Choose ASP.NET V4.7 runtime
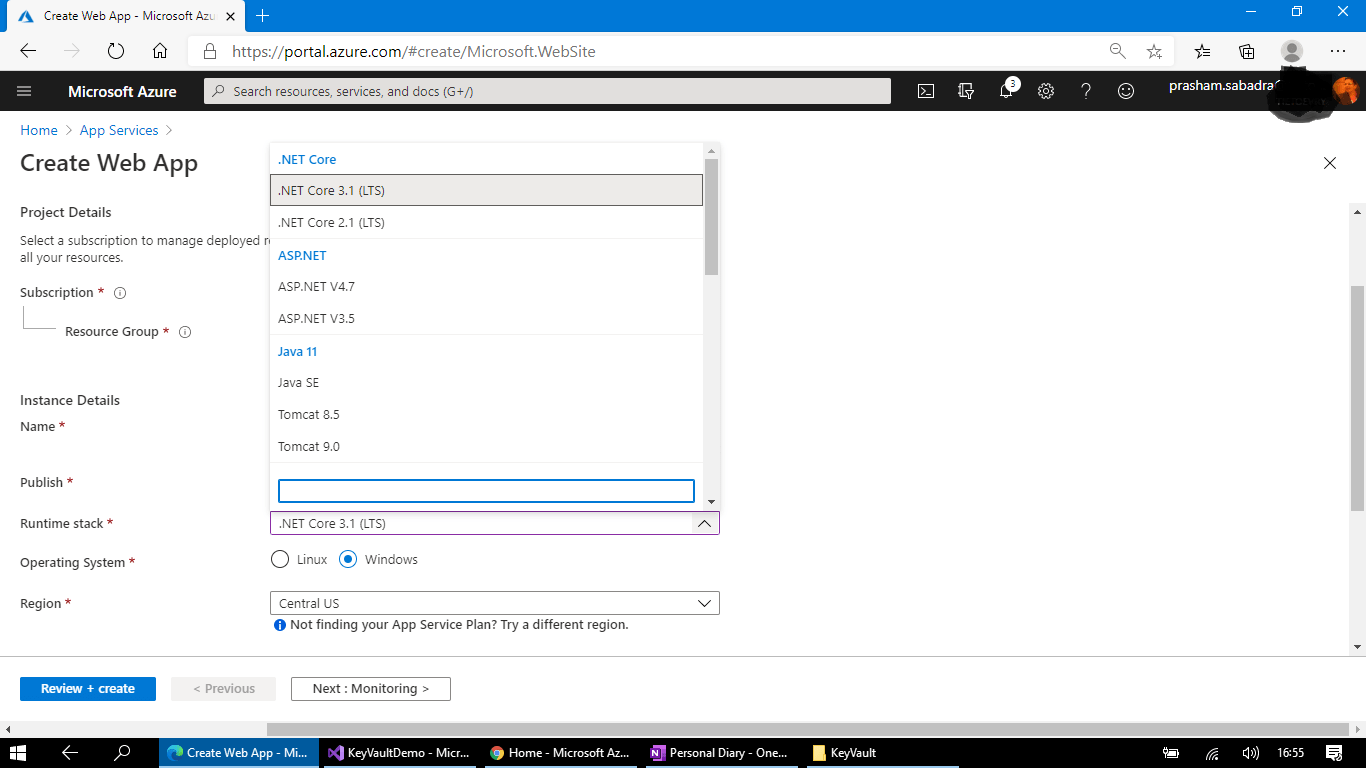Screen dimensions: 1366x768 [x=486, y=286]
